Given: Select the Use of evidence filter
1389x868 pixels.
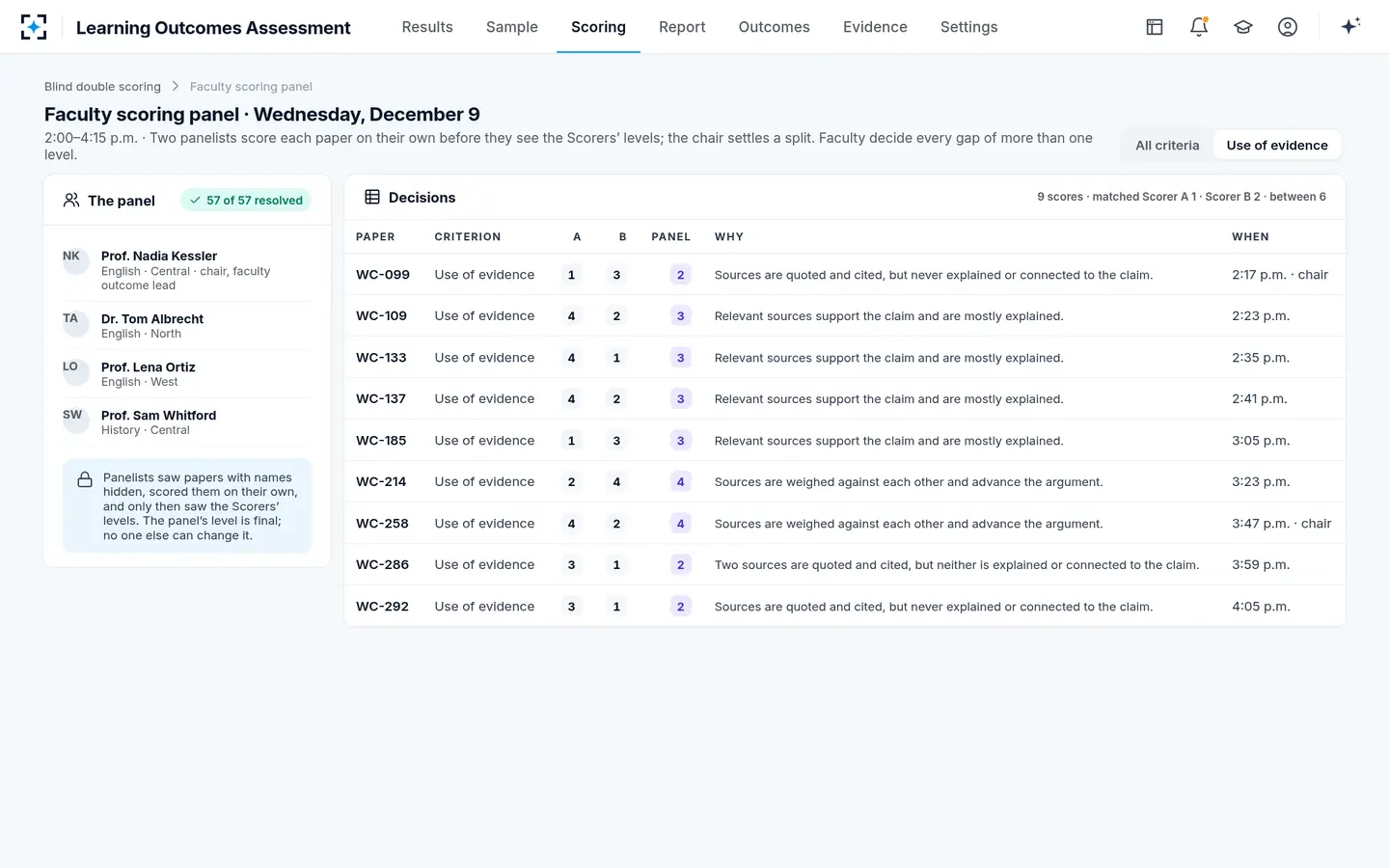Looking at the screenshot, I should [1277, 146].
